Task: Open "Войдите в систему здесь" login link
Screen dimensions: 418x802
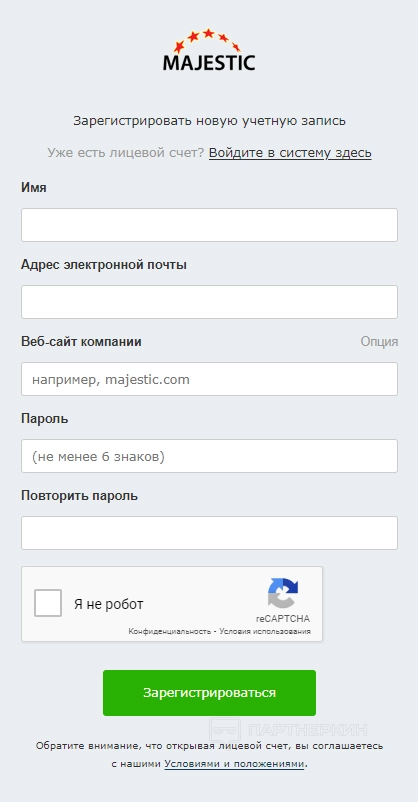Action: (x=290, y=153)
